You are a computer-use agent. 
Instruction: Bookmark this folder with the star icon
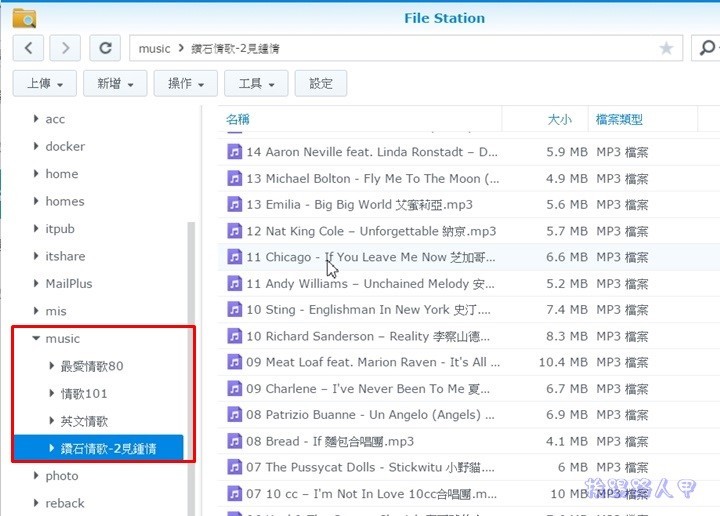(x=666, y=48)
